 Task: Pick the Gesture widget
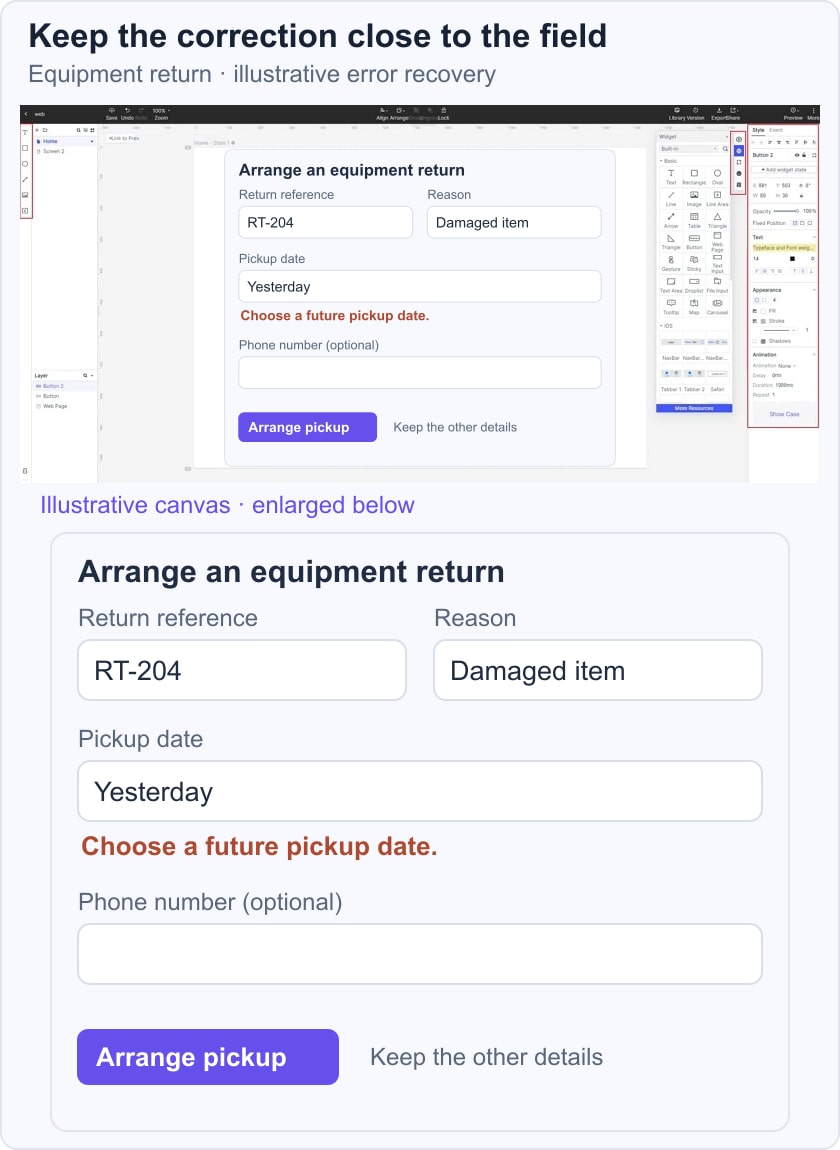click(x=671, y=263)
